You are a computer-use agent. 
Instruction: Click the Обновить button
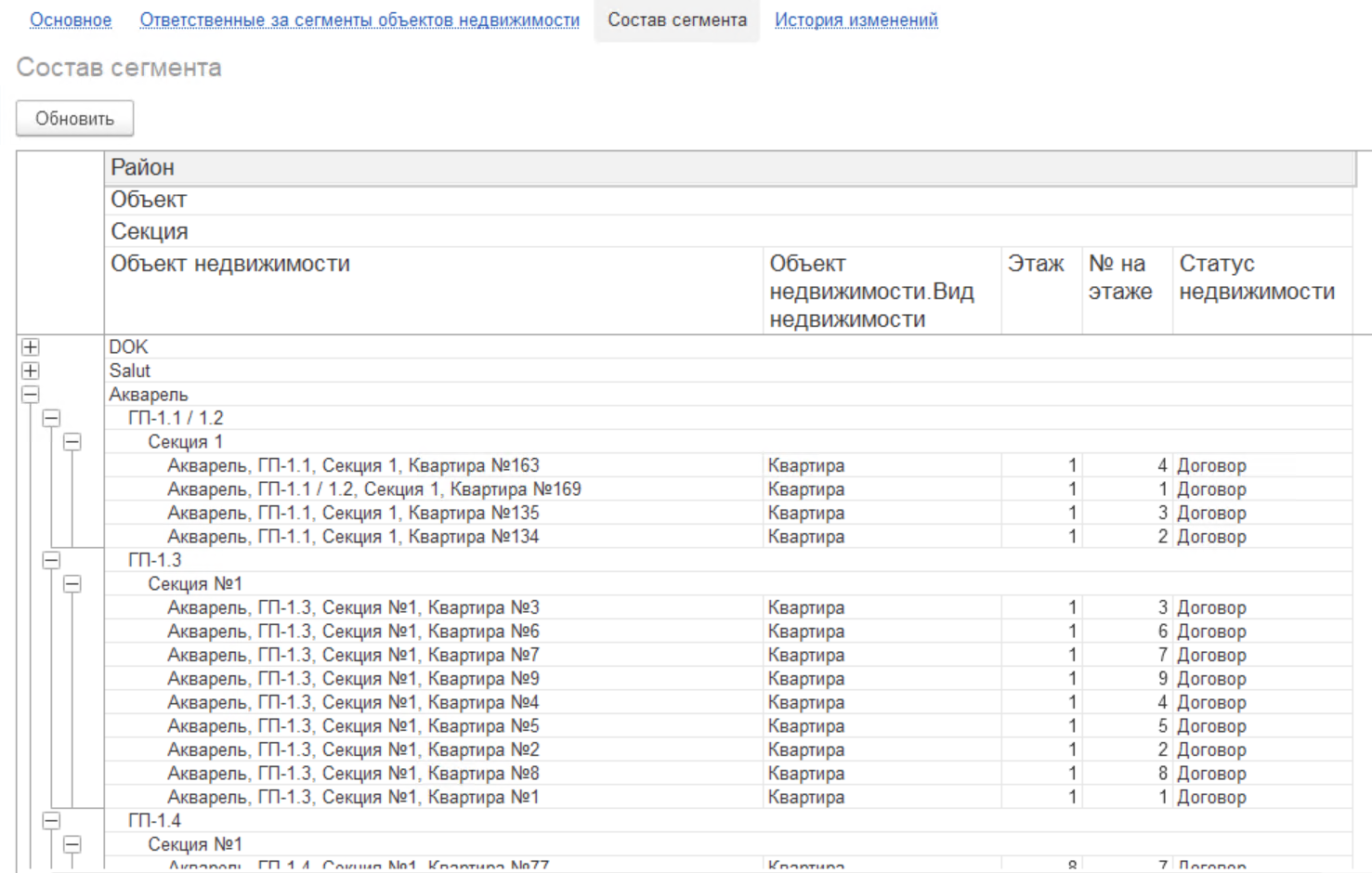[x=75, y=119]
